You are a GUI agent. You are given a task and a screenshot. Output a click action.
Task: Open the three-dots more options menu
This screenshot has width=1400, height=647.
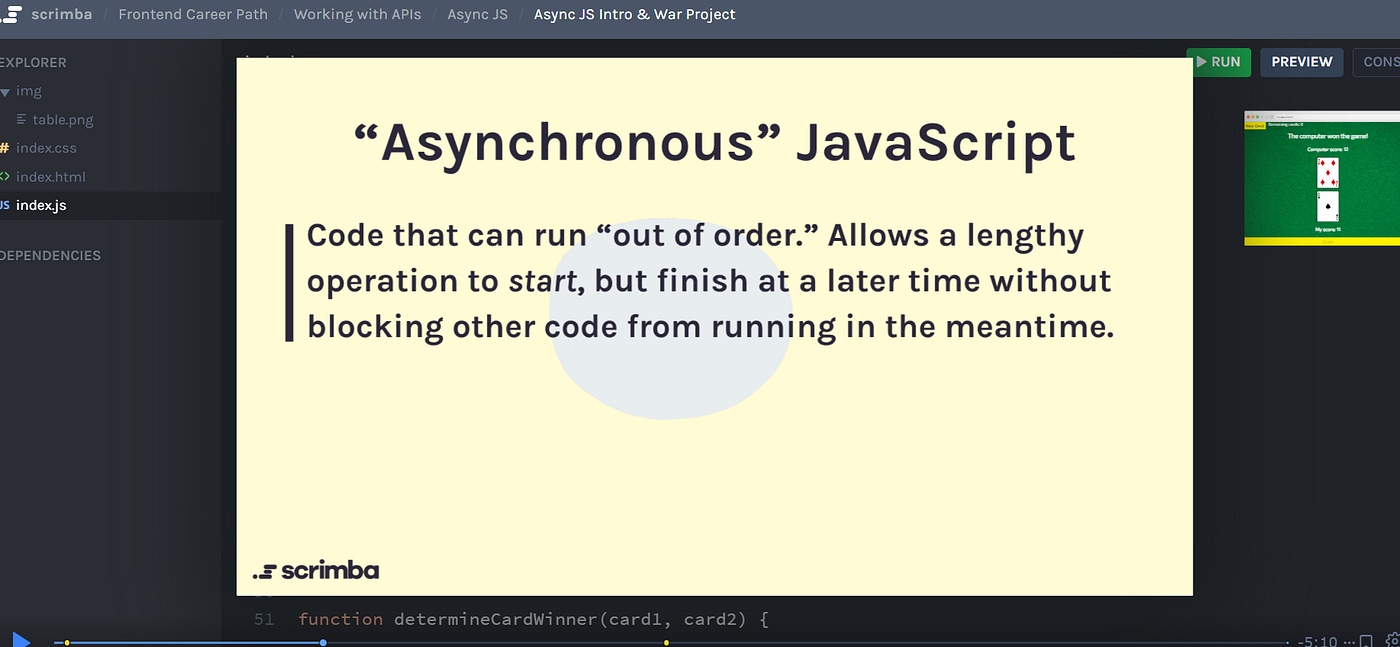pyautogui.click(x=1348, y=642)
